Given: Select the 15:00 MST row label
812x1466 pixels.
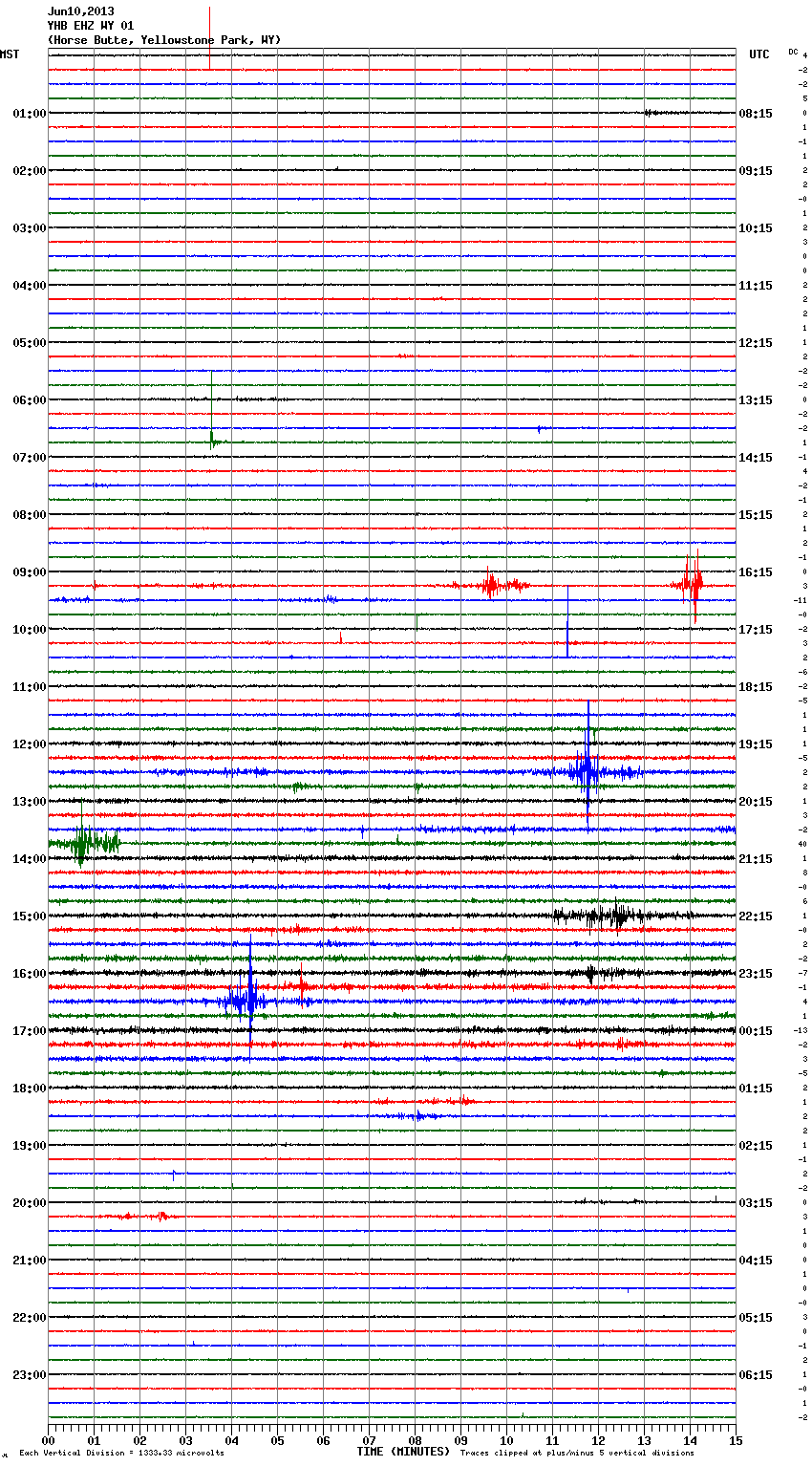Looking at the screenshot, I should coord(29,916).
